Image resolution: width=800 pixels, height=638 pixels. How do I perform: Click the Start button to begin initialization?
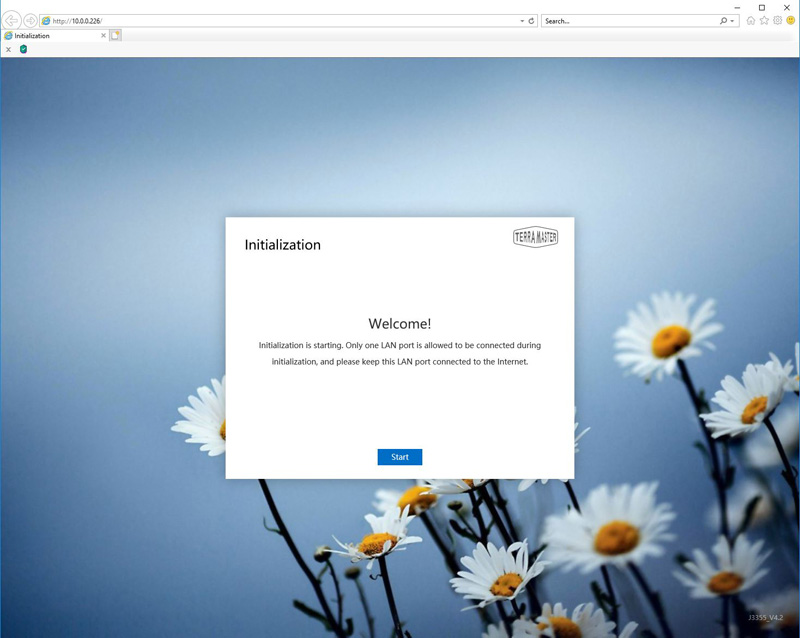pos(399,457)
